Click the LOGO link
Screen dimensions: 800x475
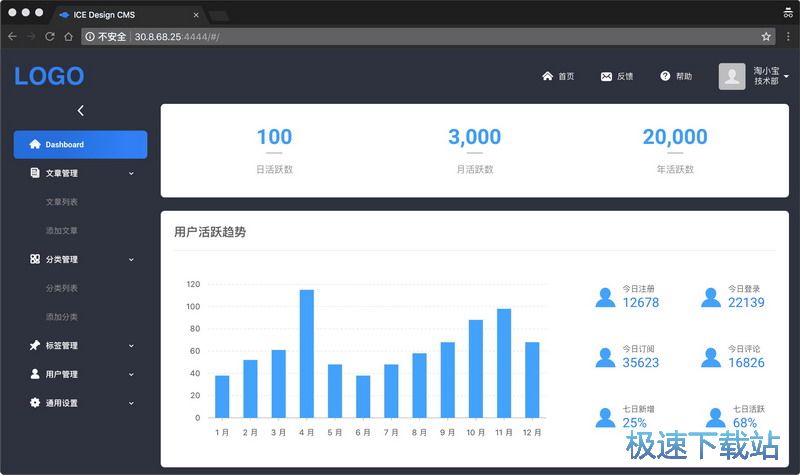tap(49, 77)
